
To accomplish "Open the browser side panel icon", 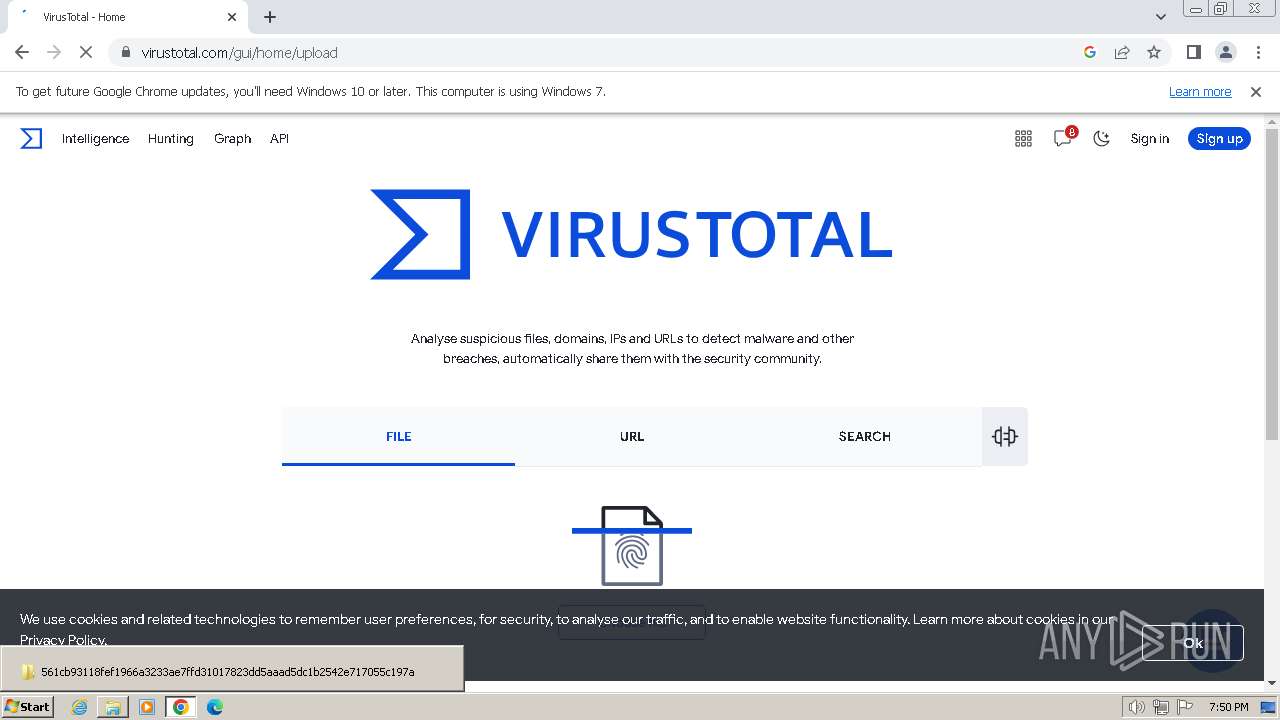I will tap(1194, 52).
